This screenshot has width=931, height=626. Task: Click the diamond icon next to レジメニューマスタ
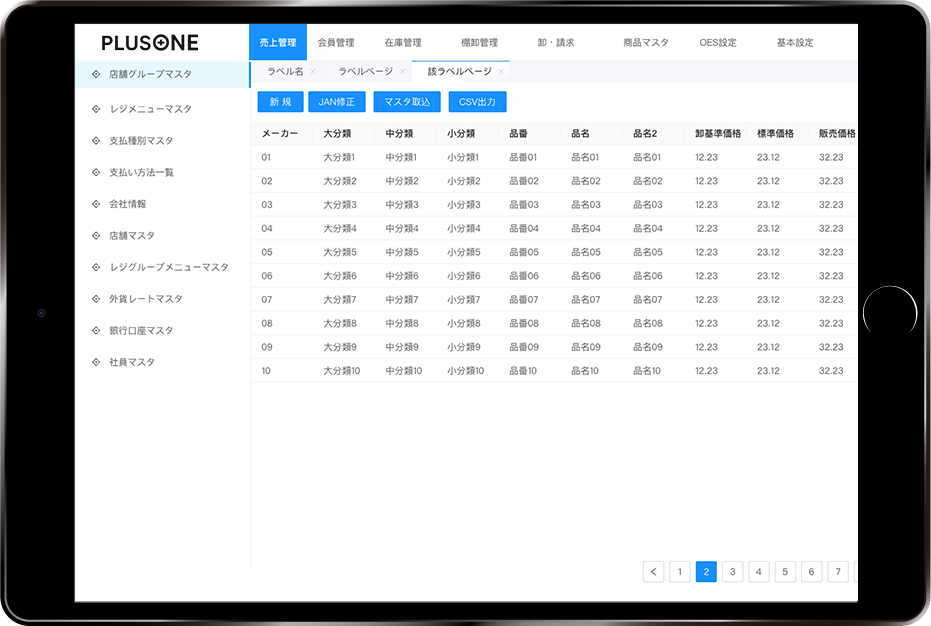pyautogui.click(x=95, y=109)
